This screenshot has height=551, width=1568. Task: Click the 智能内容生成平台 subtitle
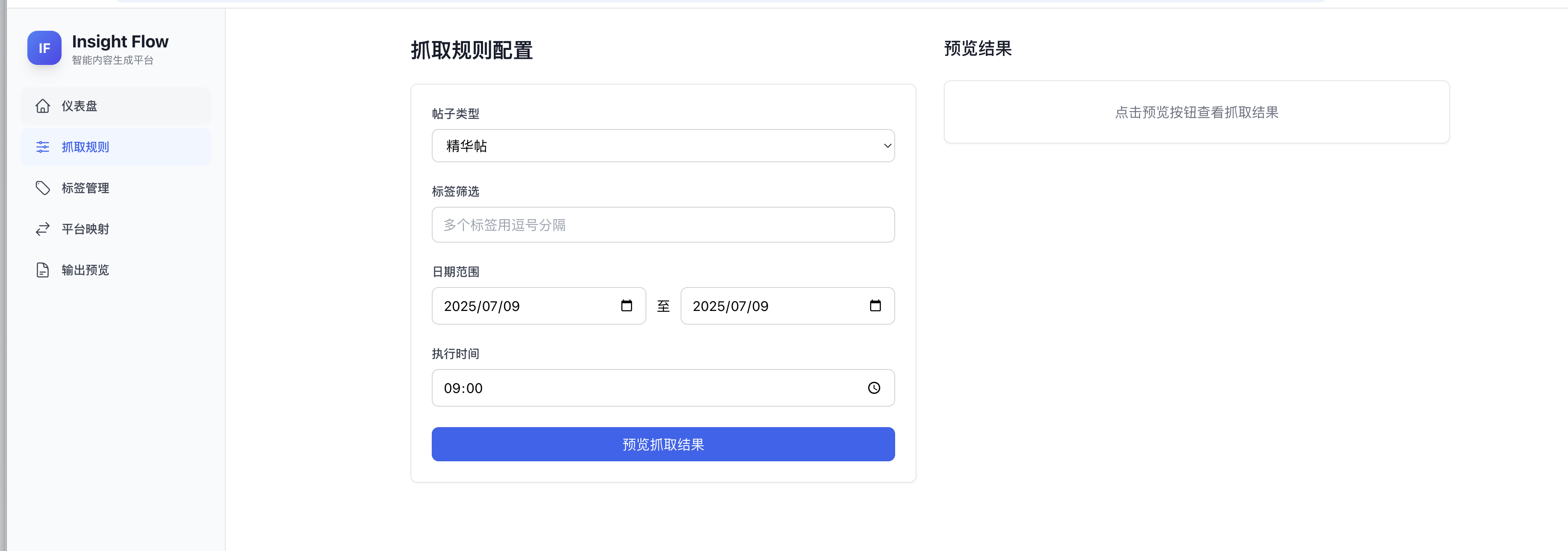point(112,60)
